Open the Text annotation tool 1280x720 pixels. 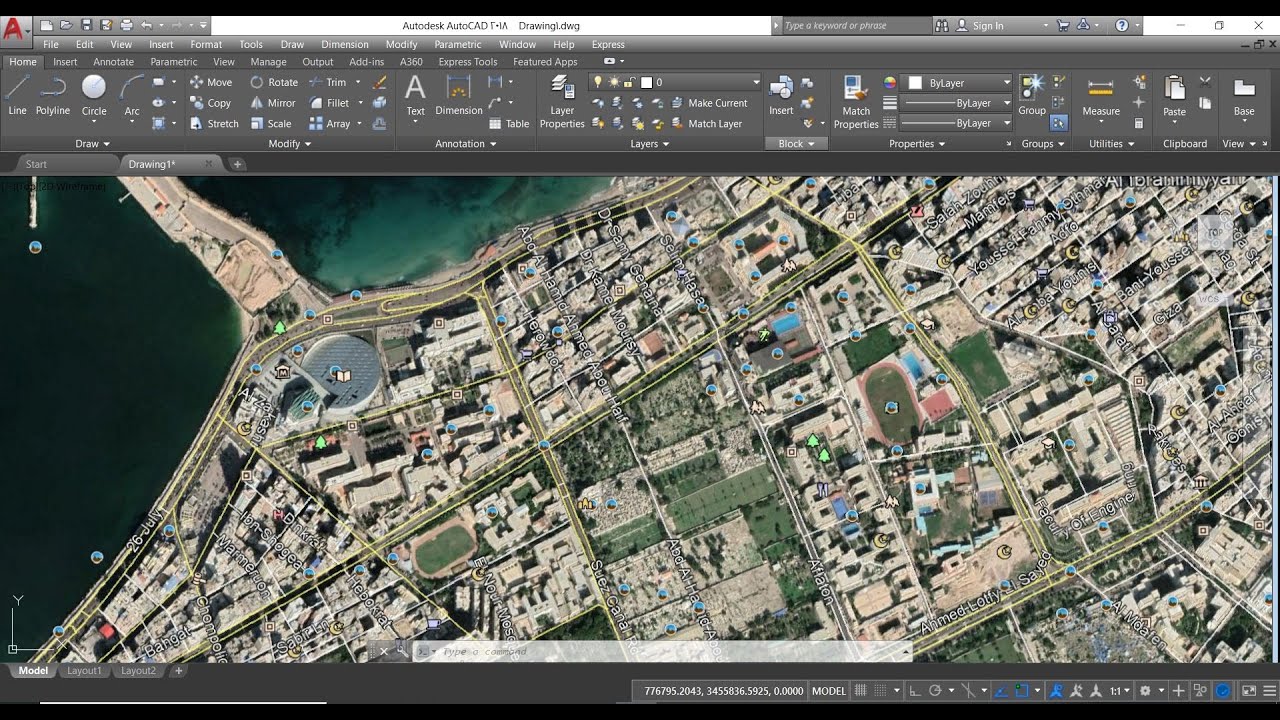point(415,97)
